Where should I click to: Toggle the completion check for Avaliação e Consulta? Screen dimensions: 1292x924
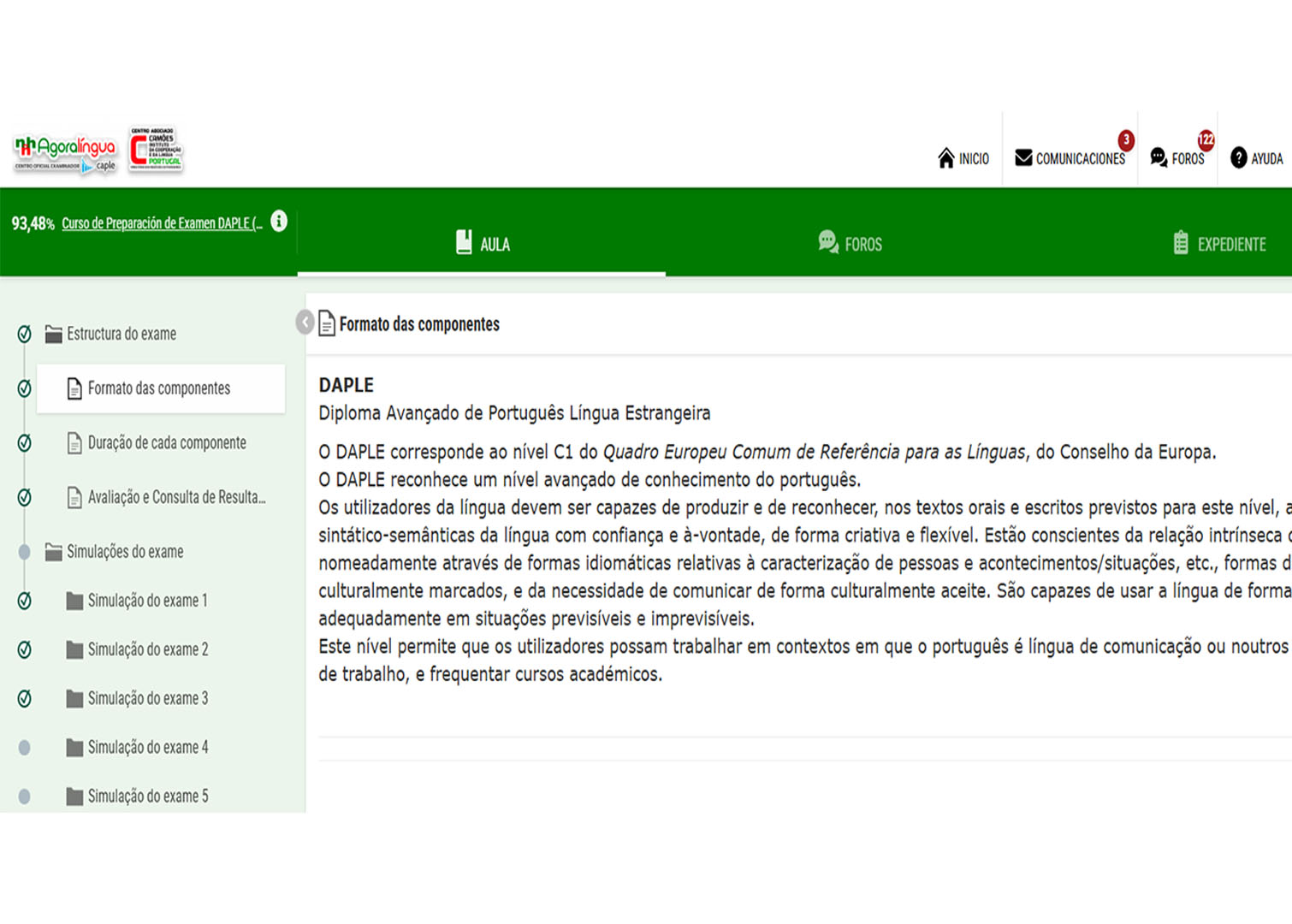(x=25, y=497)
